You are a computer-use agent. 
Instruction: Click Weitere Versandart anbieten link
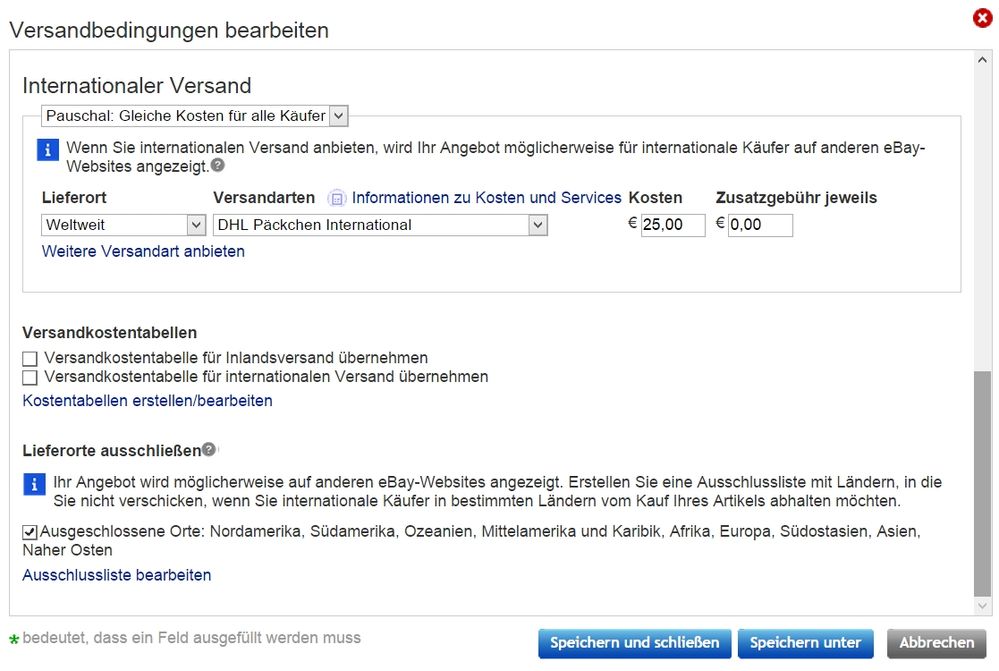(143, 252)
